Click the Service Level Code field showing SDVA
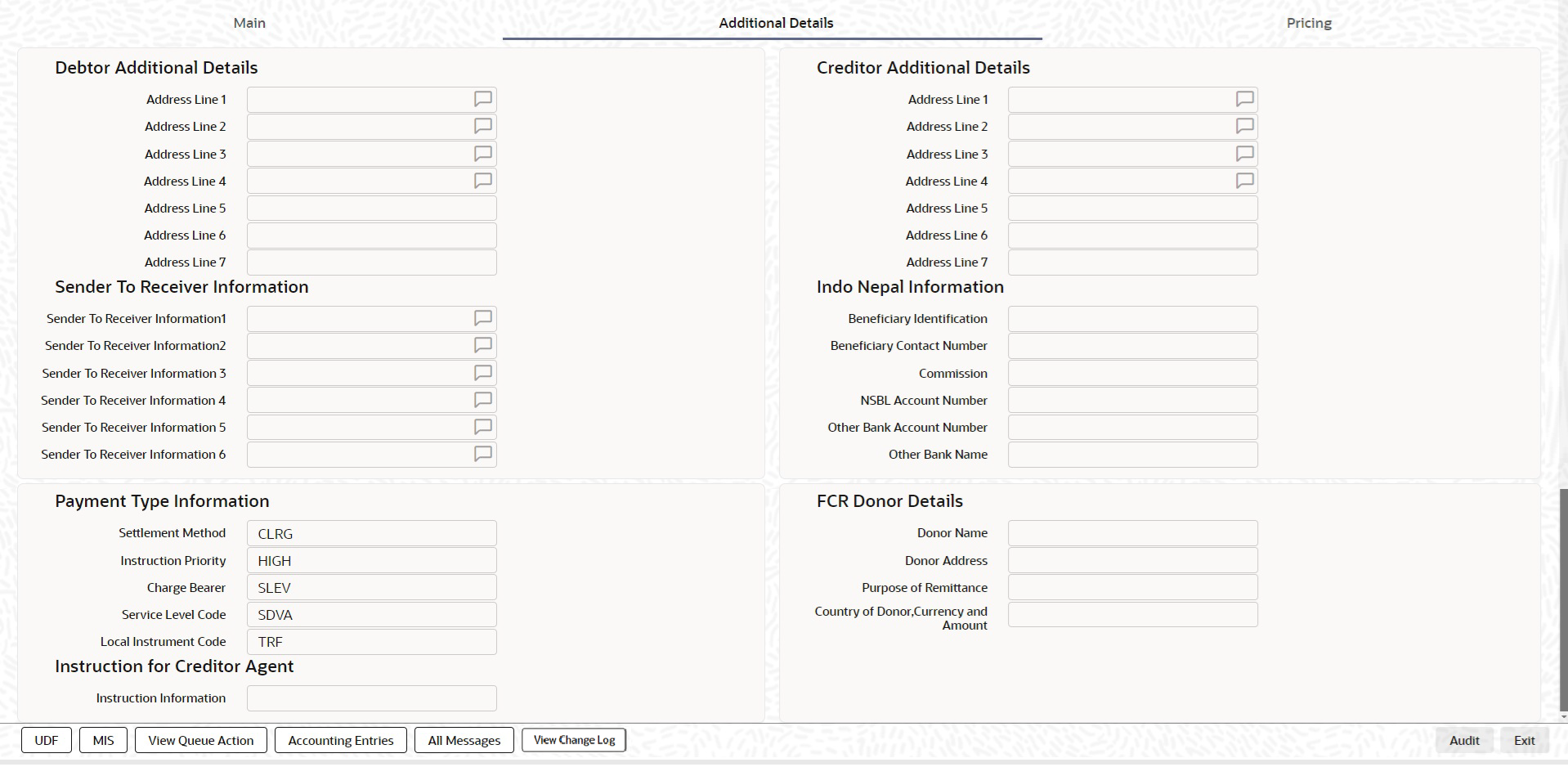1568x767 pixels. coord(372,614)
